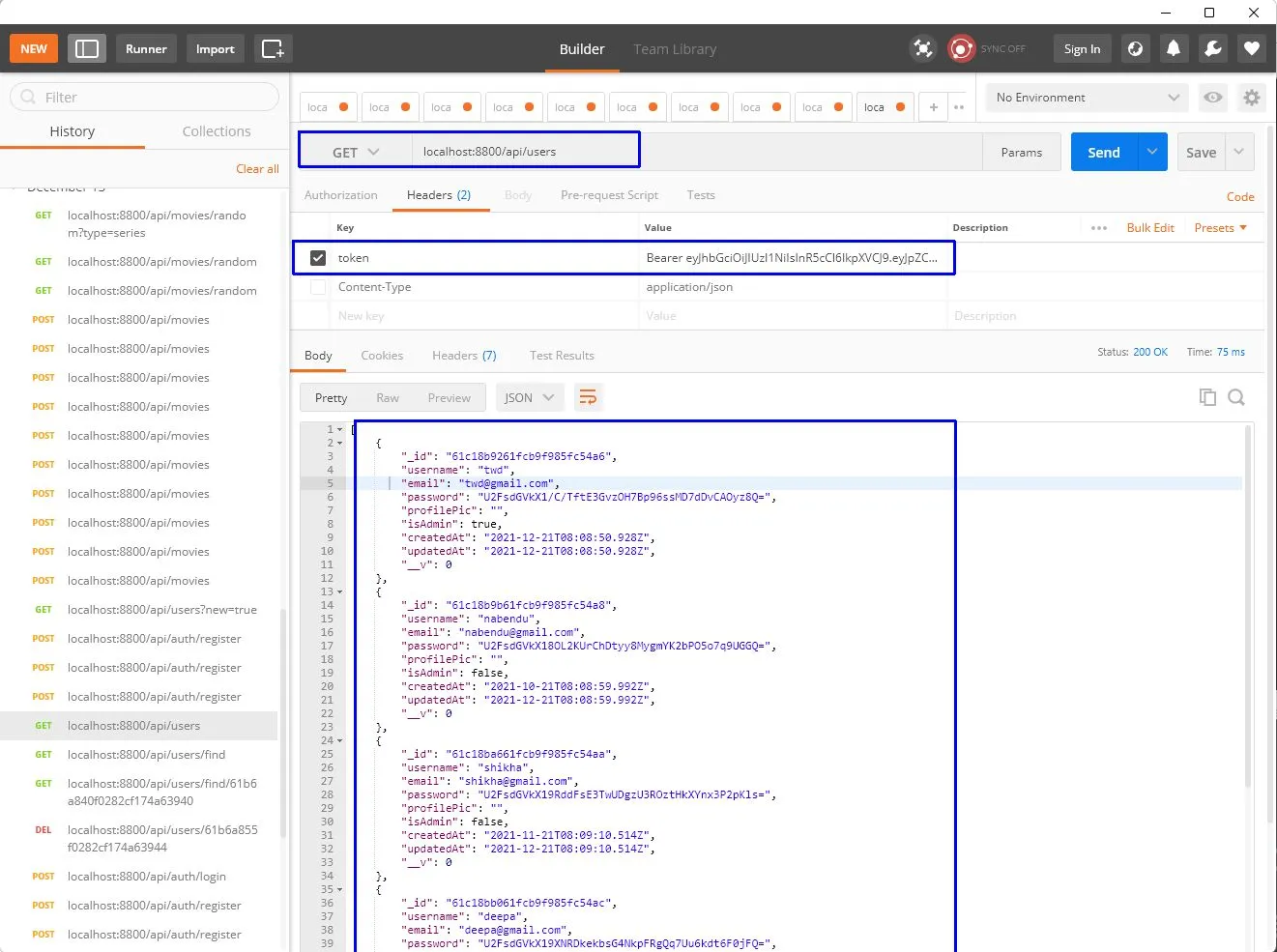Switch response view to Preview
Viewport: 1277px width, 952px height.
coord(449,398)
